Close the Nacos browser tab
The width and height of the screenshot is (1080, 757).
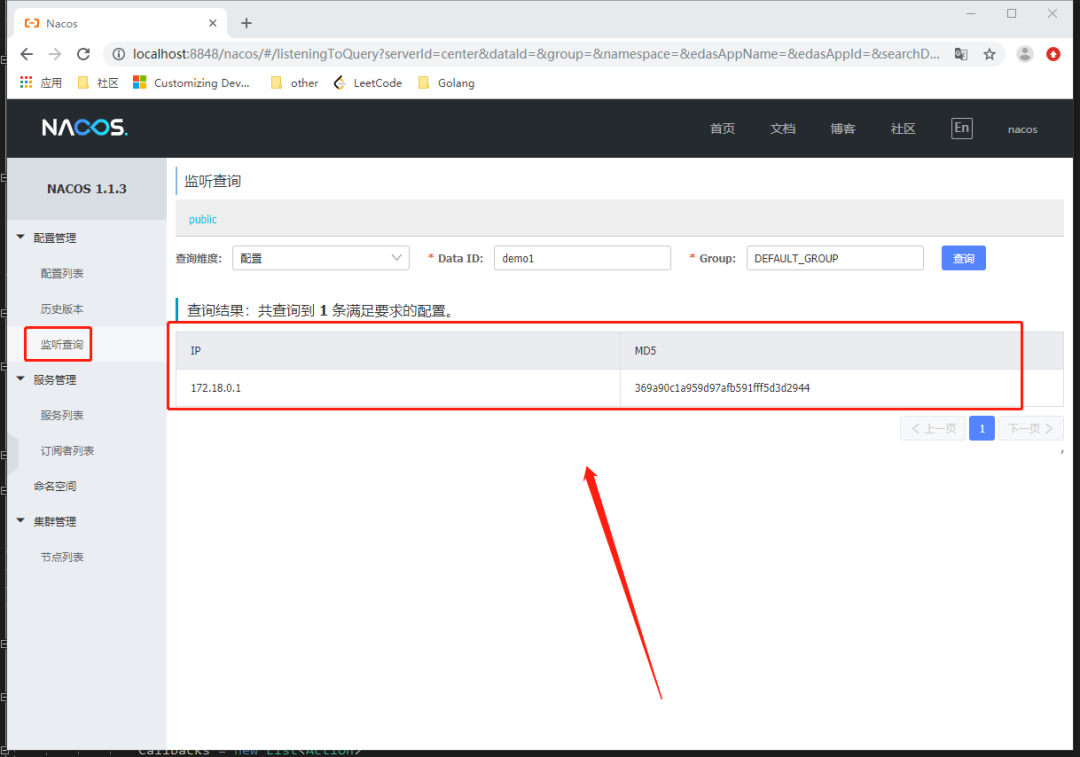tap(213, 23)
